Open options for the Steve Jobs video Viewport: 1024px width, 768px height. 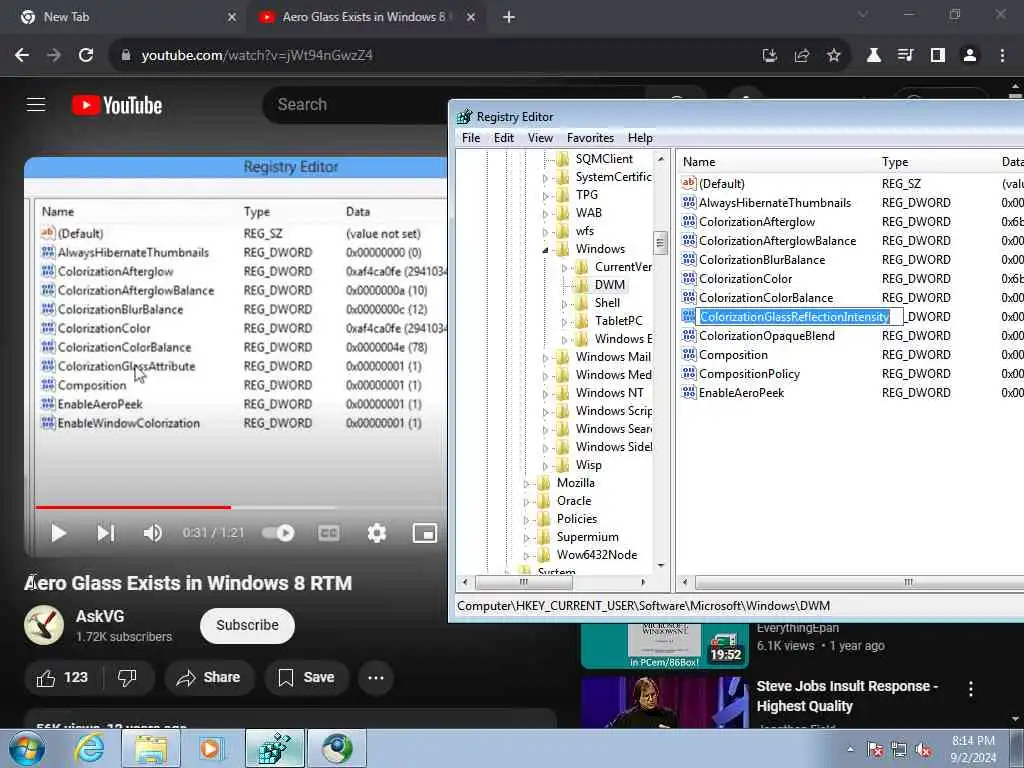click(970, 688)
